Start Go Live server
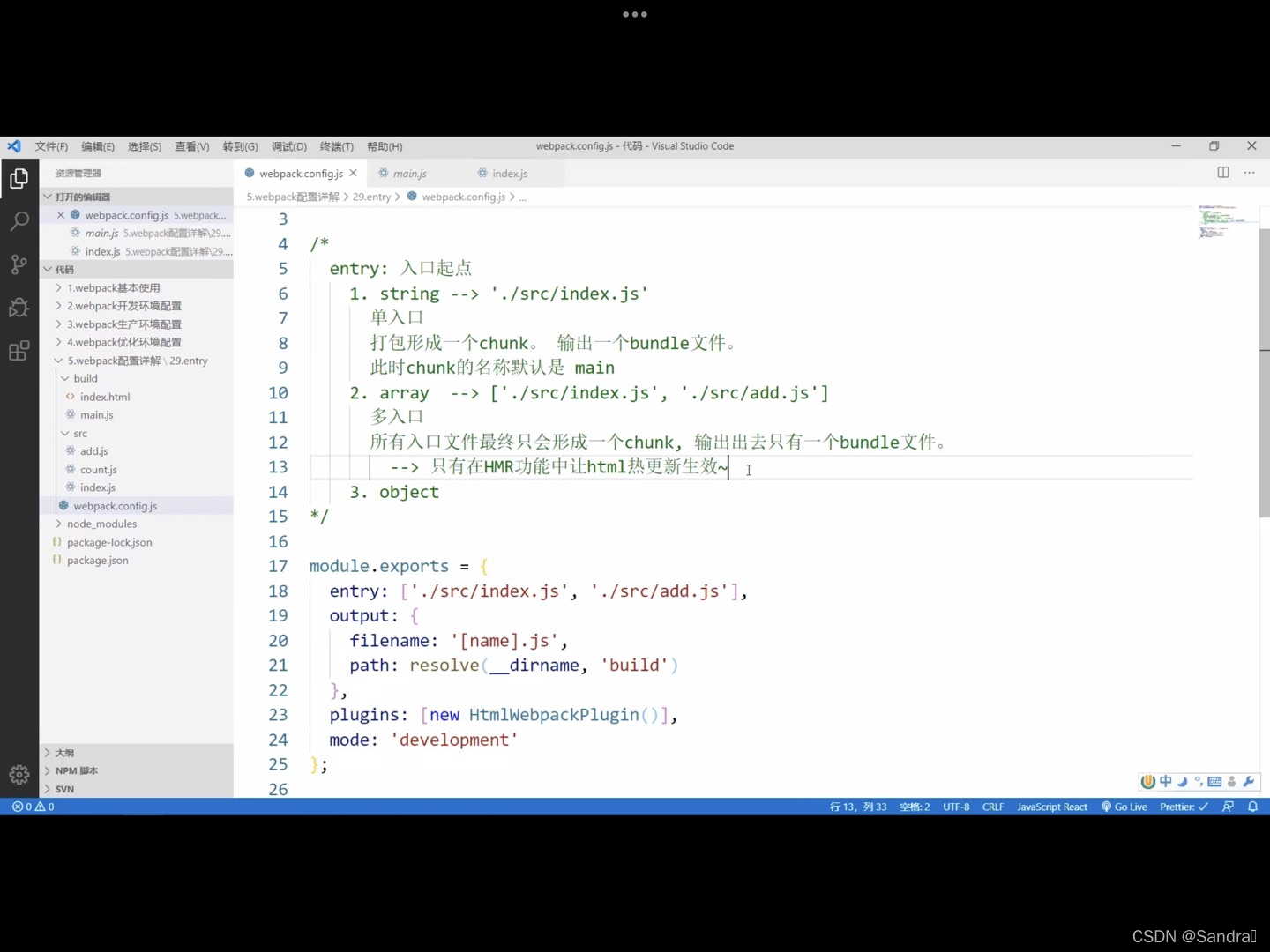Viewport: 1270px width, 952px height. [1124, 807]
